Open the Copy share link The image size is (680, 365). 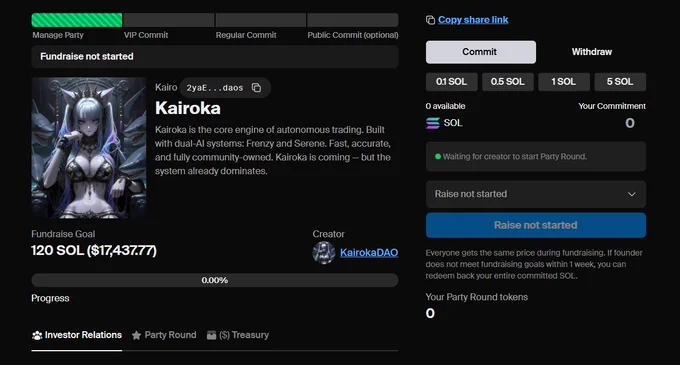click(x=473, y=20)
